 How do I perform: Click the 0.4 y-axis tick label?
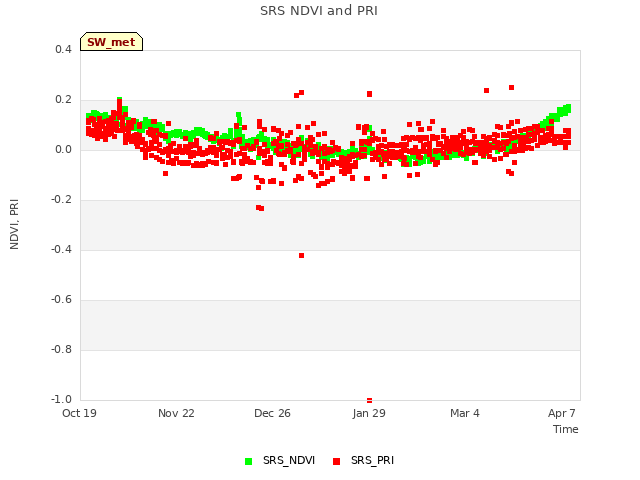coord(63,49)
